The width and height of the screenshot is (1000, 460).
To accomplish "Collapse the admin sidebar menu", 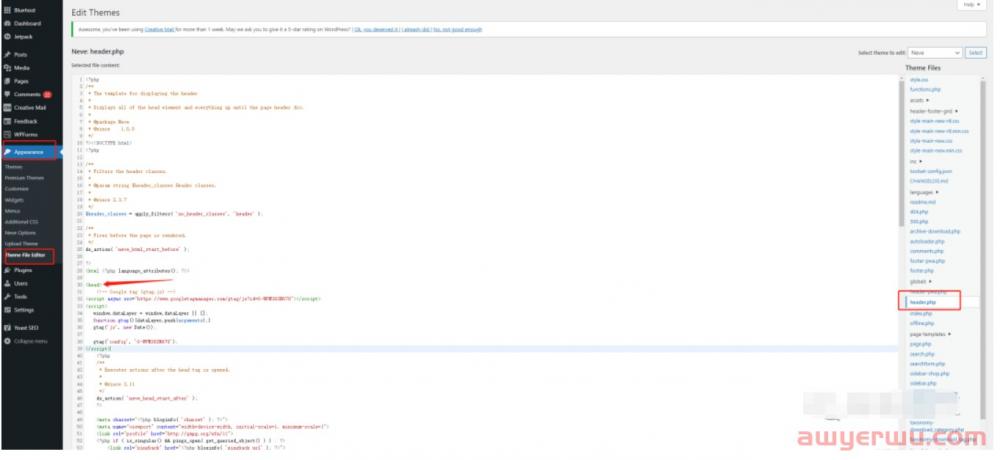I will coord(7,341).
